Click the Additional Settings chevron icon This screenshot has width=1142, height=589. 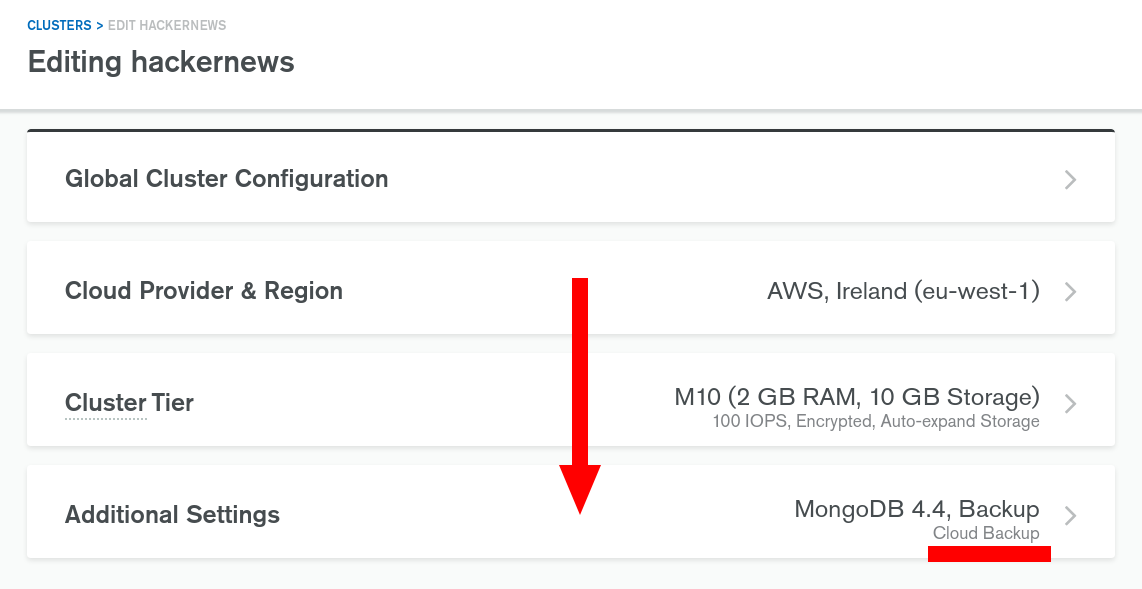tap(1070, 516)
